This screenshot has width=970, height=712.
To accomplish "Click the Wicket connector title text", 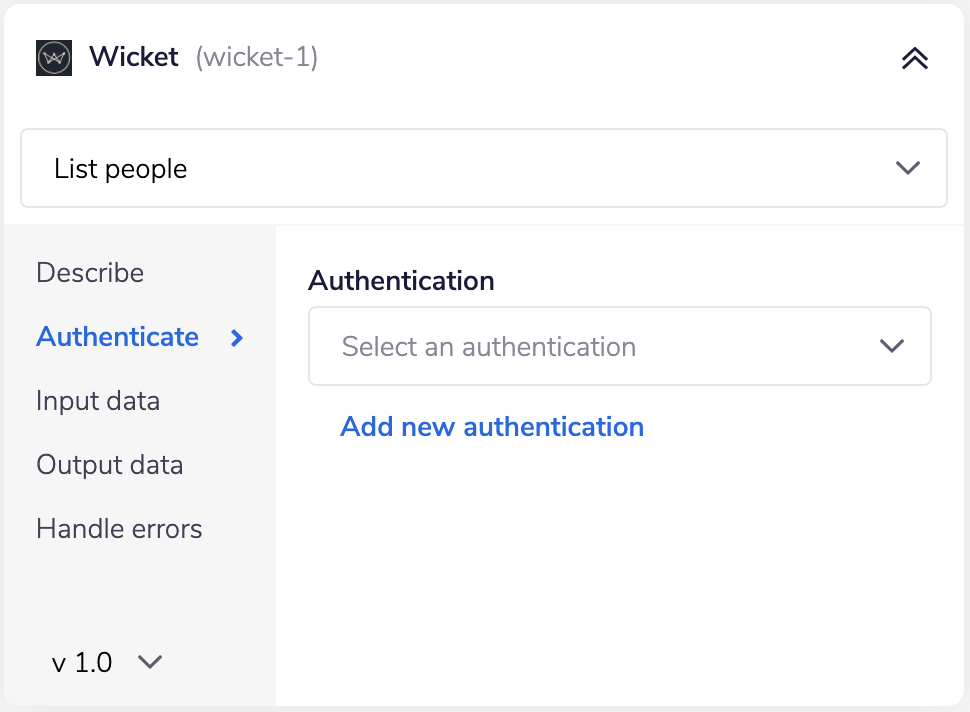I will point(134,57).
